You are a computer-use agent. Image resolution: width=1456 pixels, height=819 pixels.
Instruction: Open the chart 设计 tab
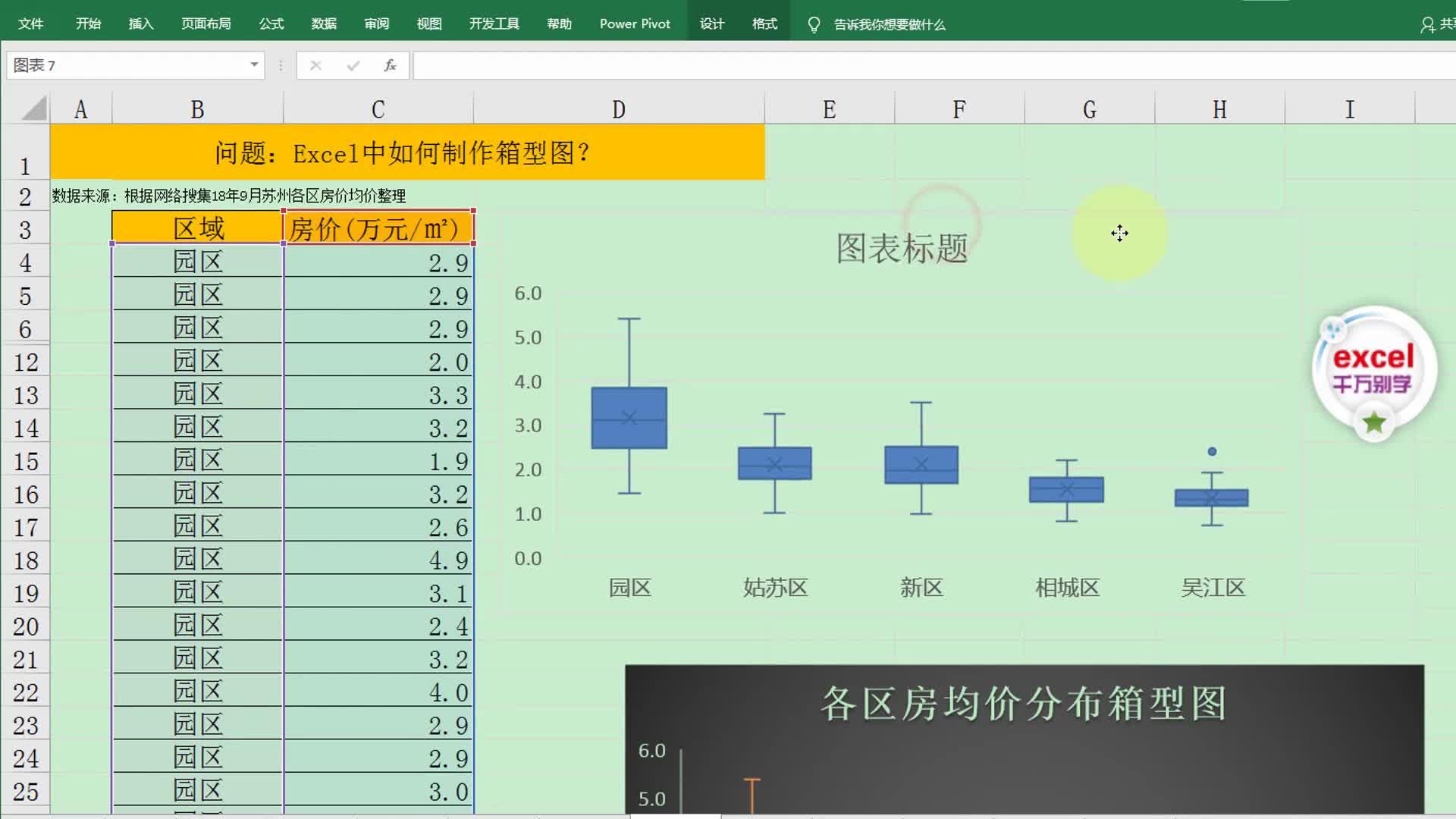[712, 24]
